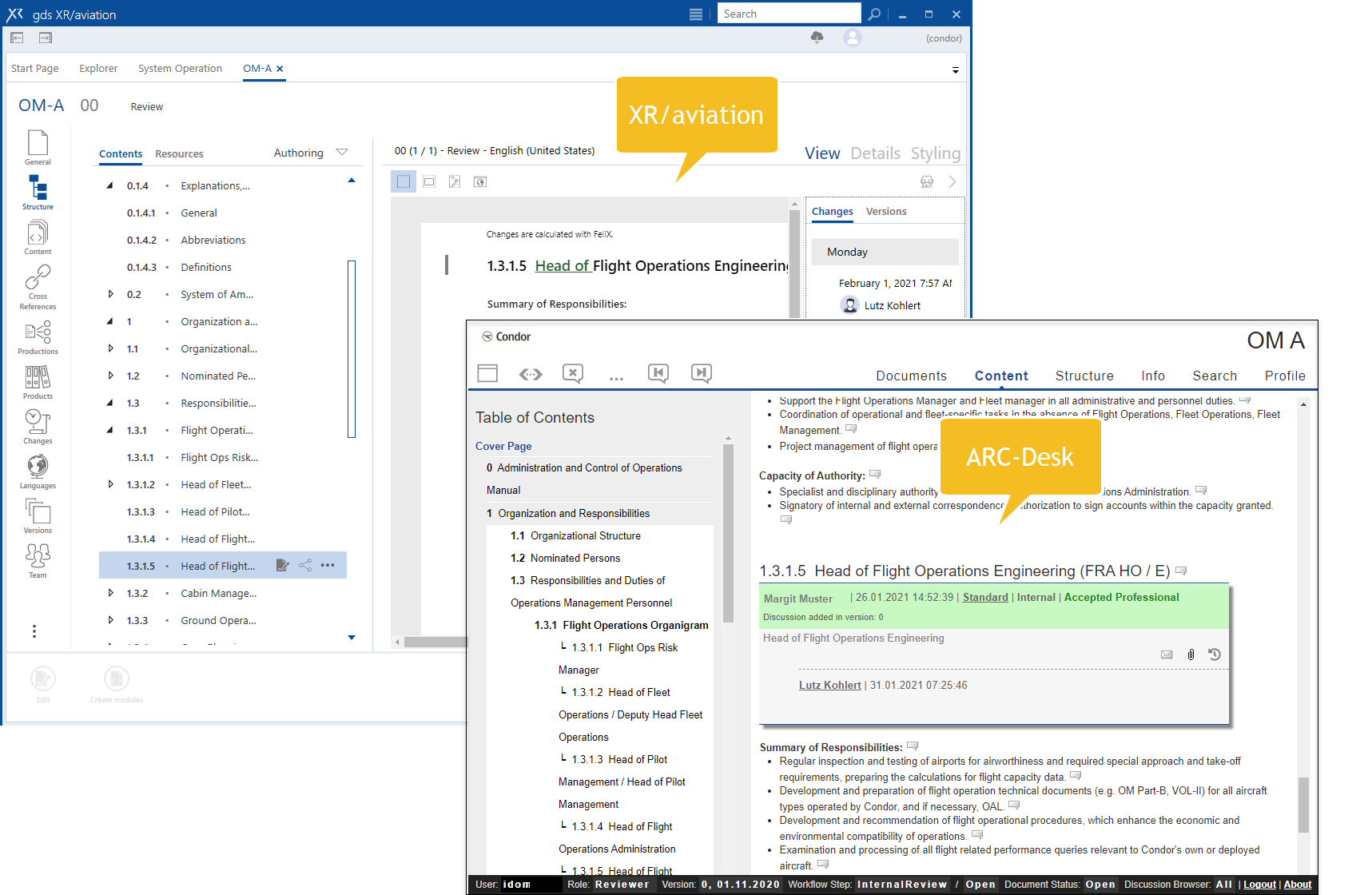
Task: Collapse the 1.3 Responsibilities tree node
Action: pyautogui.click(x=110, y=403)
